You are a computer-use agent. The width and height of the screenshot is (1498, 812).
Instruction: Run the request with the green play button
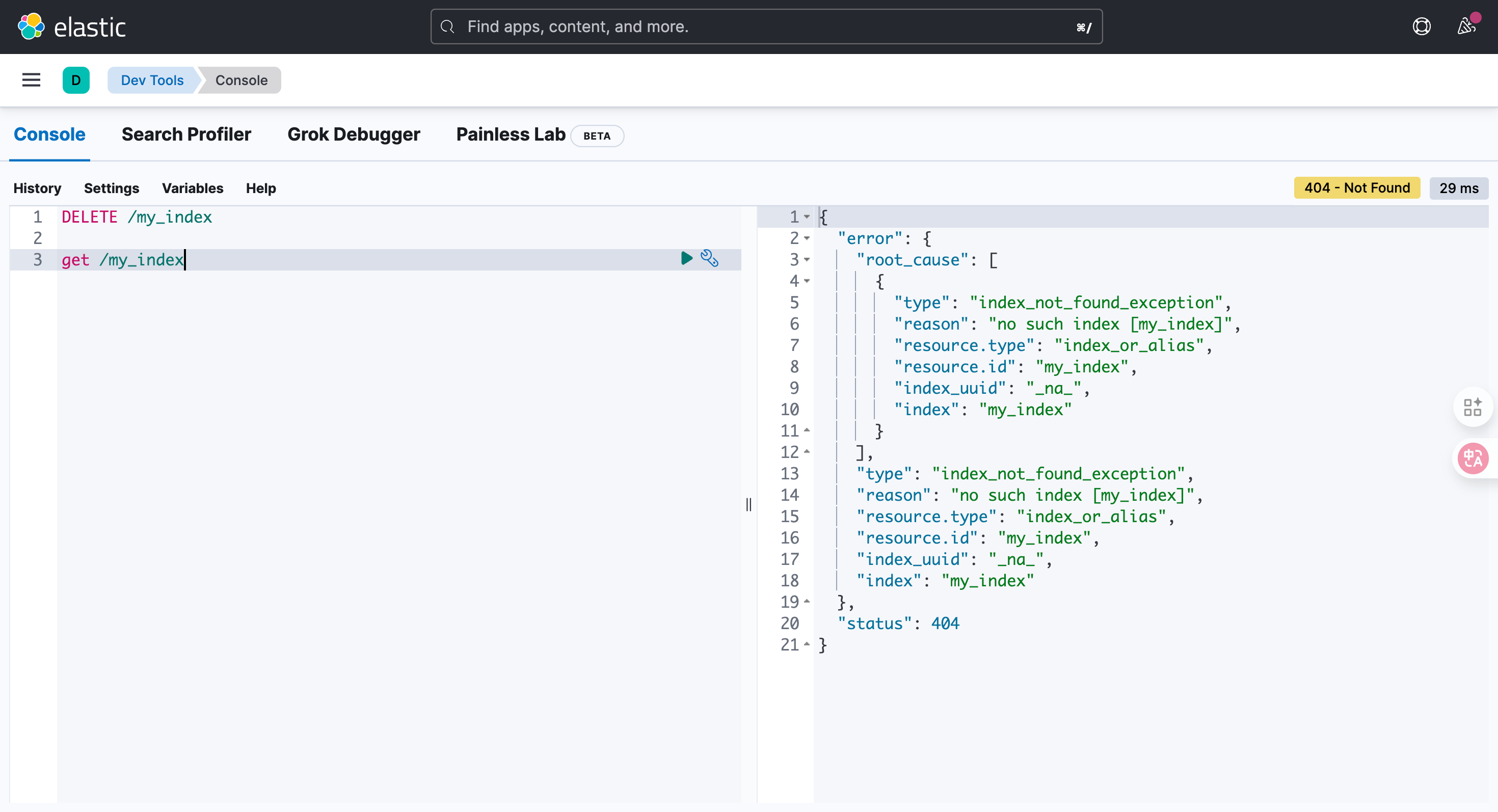click(x=686, y=258)
